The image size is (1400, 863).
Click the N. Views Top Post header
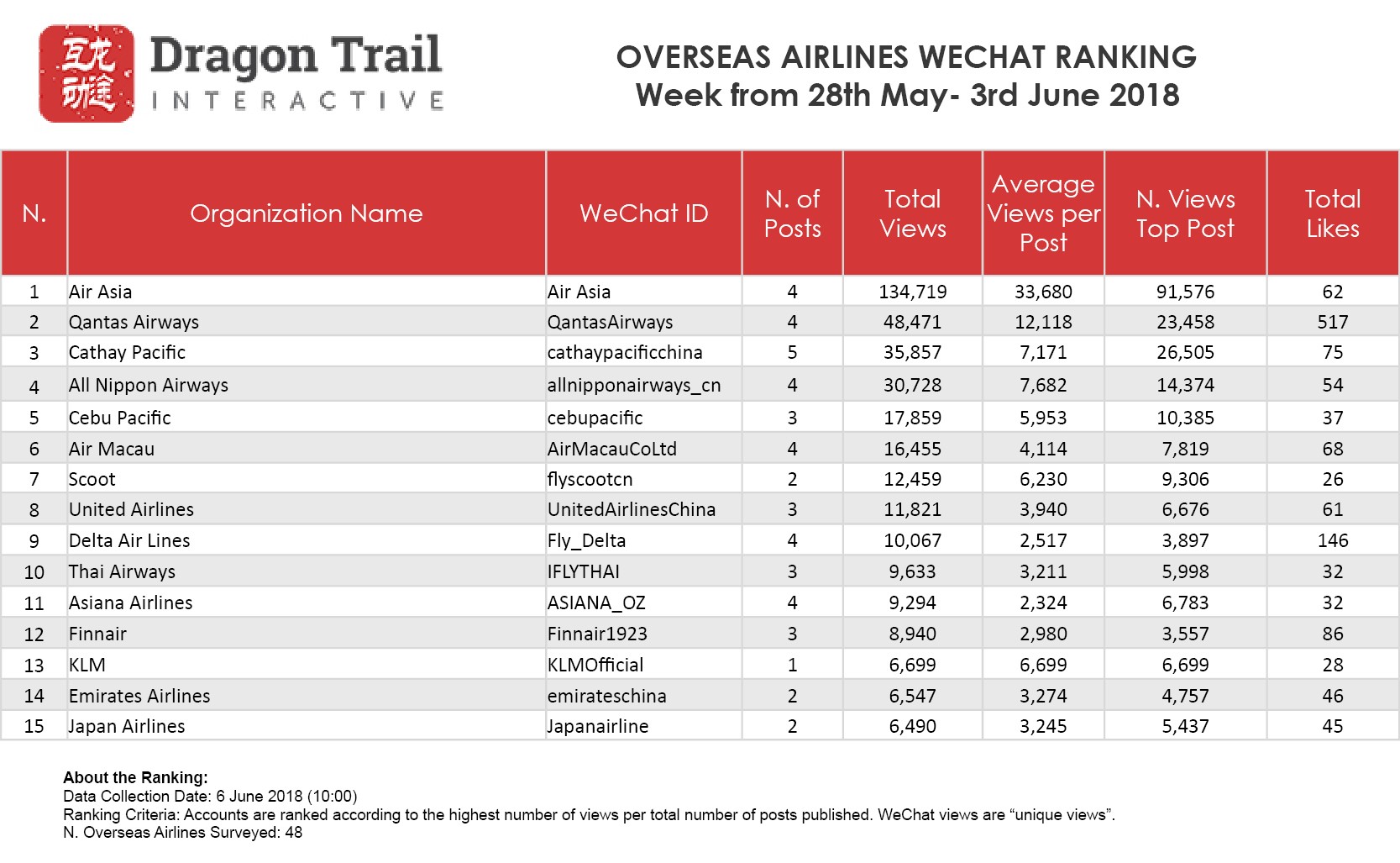pos(1185,213)
